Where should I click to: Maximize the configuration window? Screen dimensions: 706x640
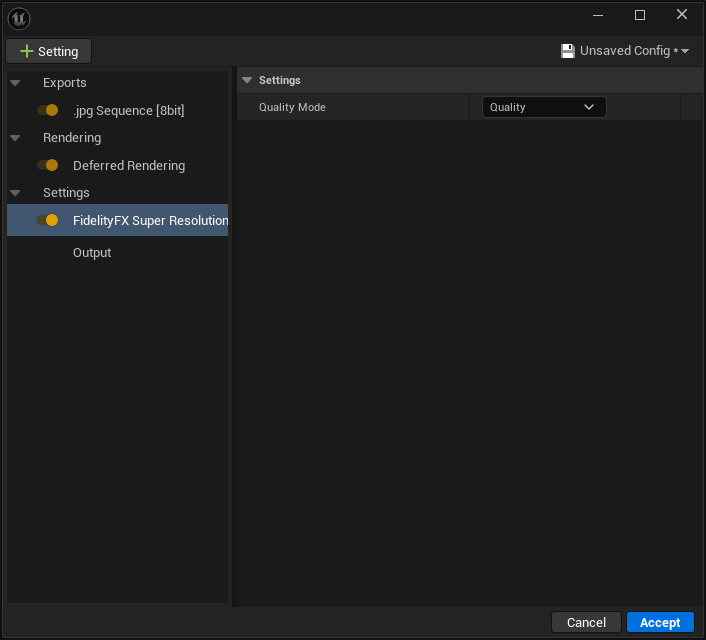click(640, 15)
